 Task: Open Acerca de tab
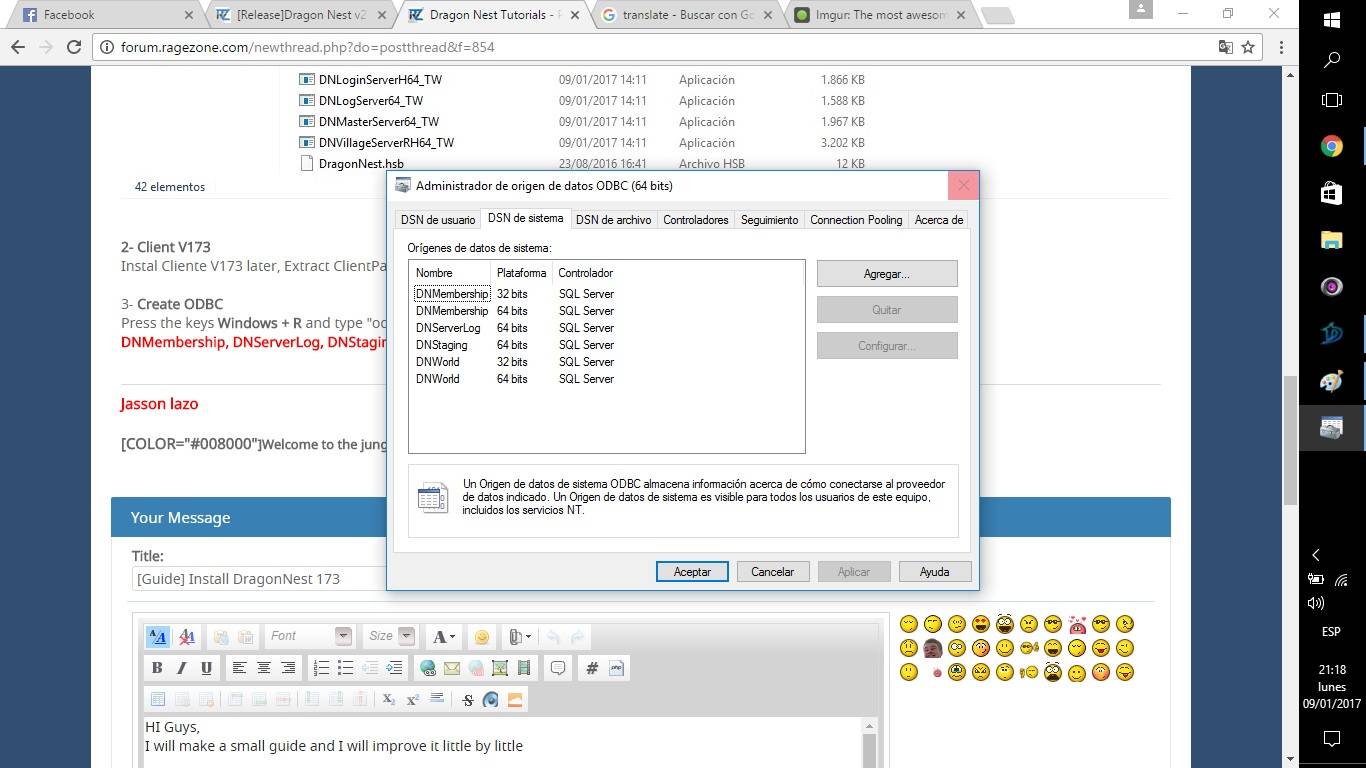point(938,220)
